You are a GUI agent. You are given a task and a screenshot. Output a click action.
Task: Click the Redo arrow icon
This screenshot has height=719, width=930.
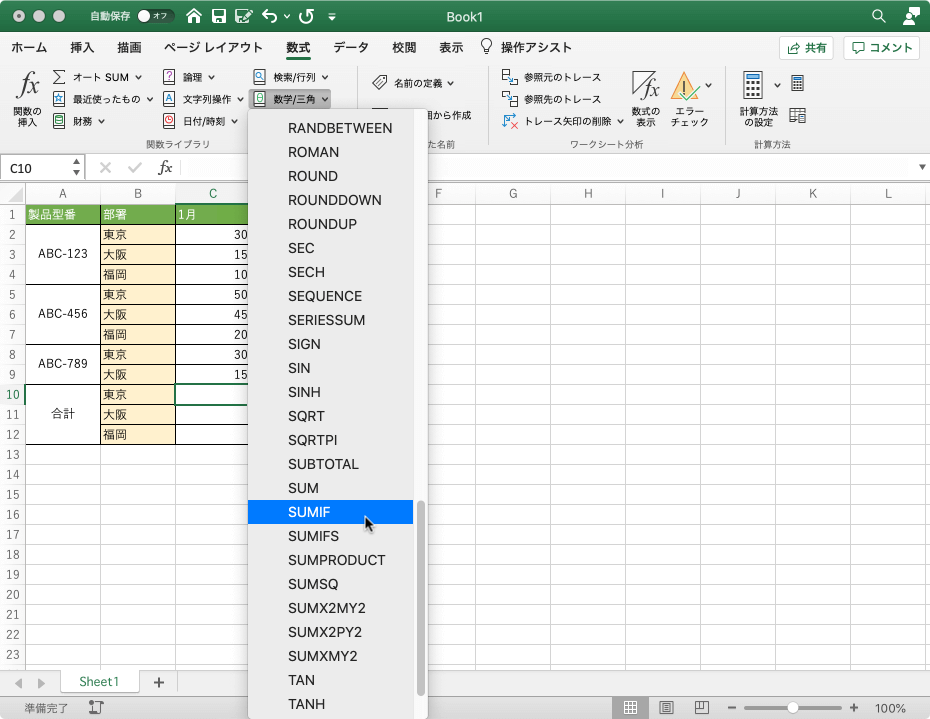(307, 16)
